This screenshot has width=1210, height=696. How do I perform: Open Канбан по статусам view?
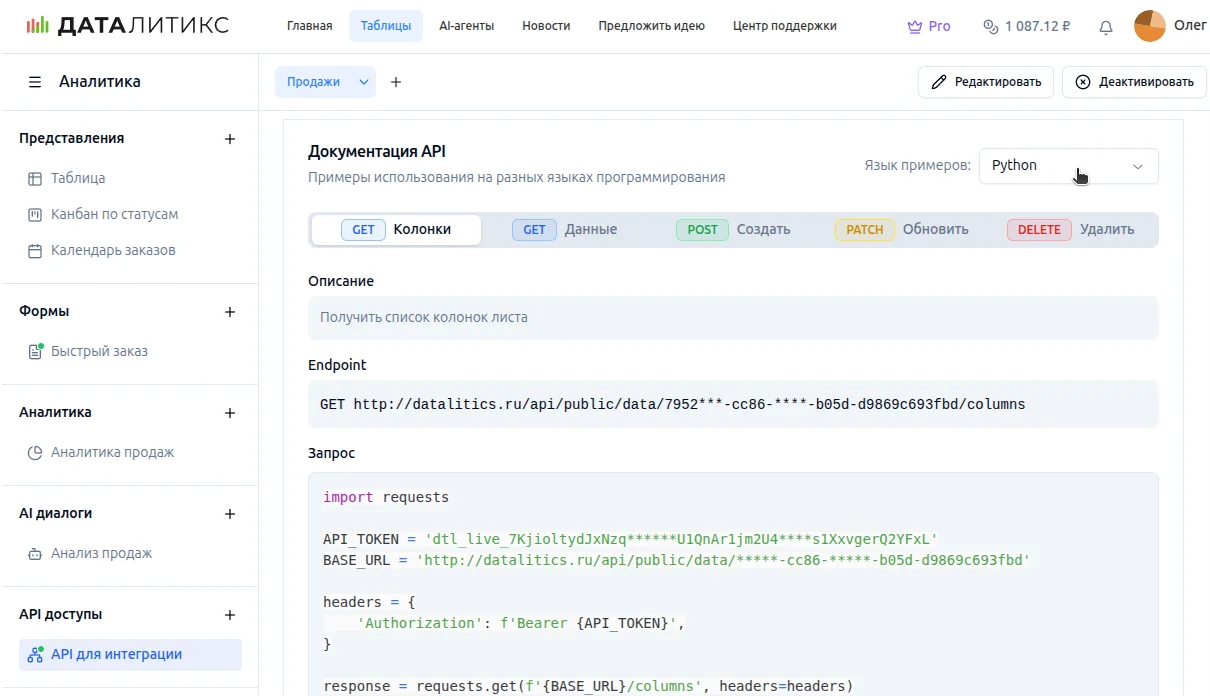coord(114,214)
